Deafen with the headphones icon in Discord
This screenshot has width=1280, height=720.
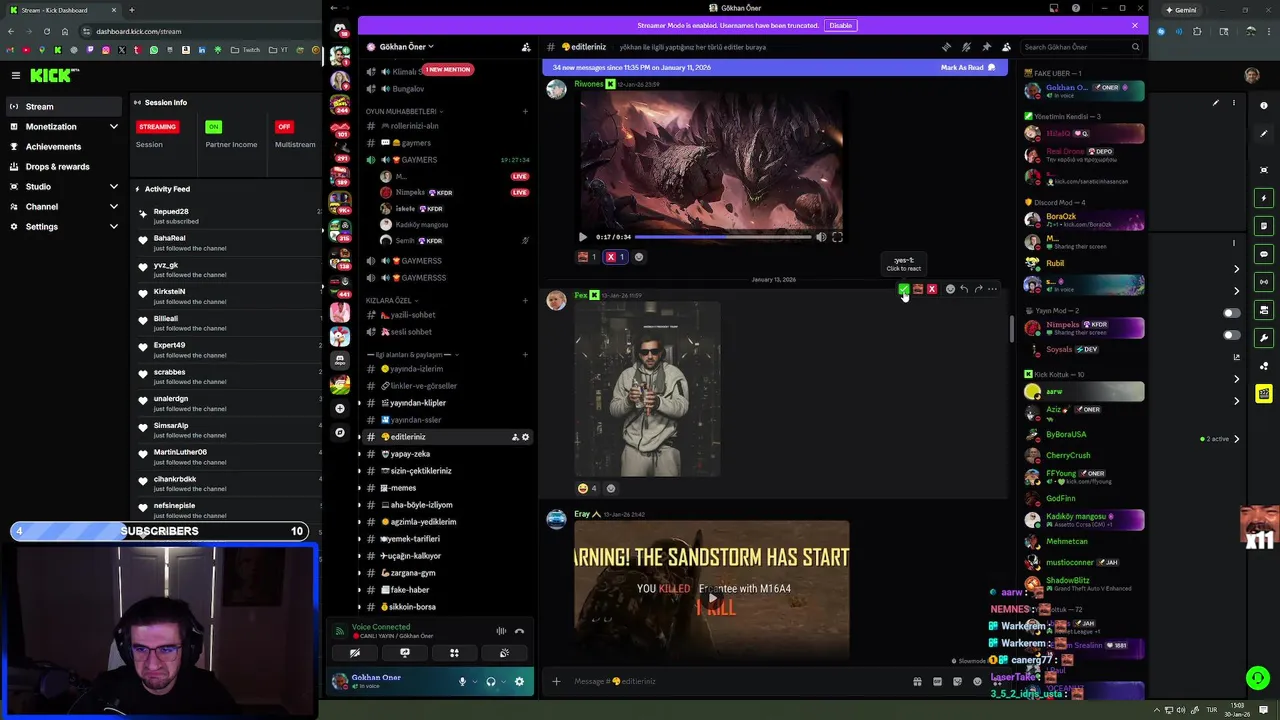click(490, 682)
